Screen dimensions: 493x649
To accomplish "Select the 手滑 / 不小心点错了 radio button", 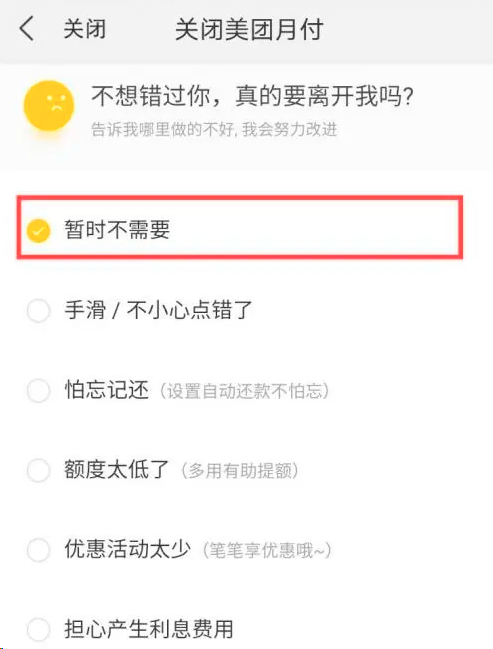I will coord(38,310).
